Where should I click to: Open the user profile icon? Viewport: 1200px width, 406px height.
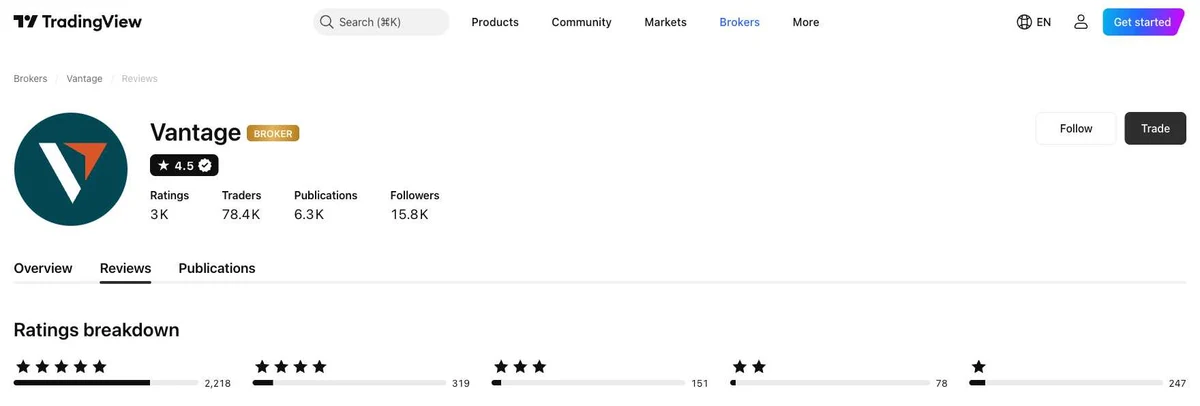(1080, 22)
